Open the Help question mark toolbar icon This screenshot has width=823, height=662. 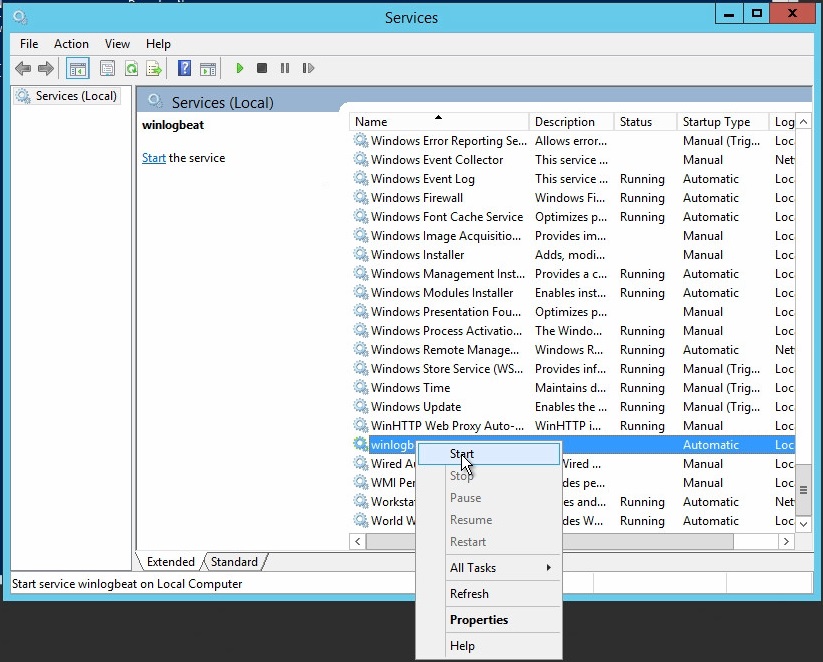pyautogui.click(x=184, y=68)
